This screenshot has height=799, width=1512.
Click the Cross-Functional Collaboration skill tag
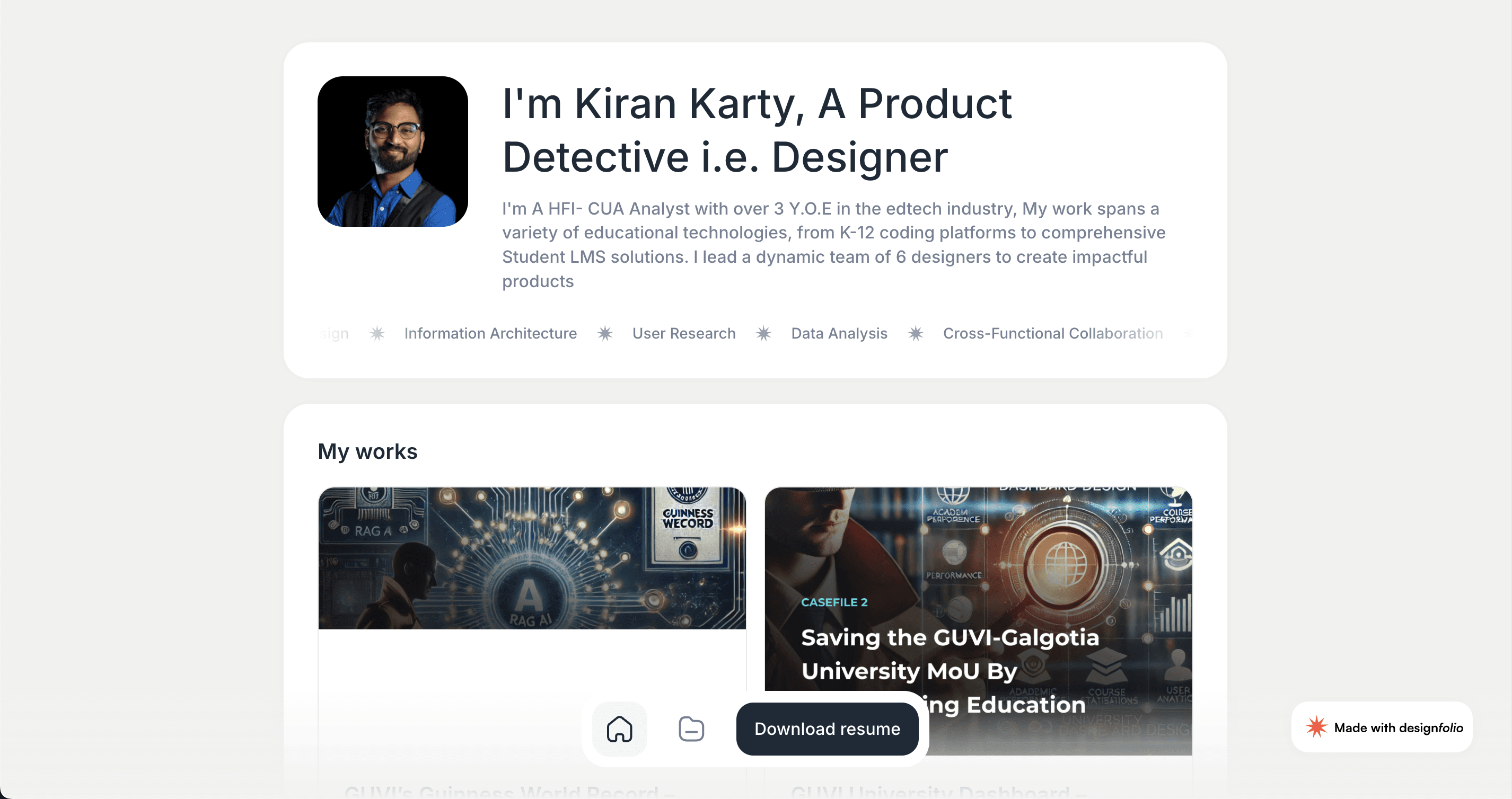pyautogui.click(x=1052, y=333)
